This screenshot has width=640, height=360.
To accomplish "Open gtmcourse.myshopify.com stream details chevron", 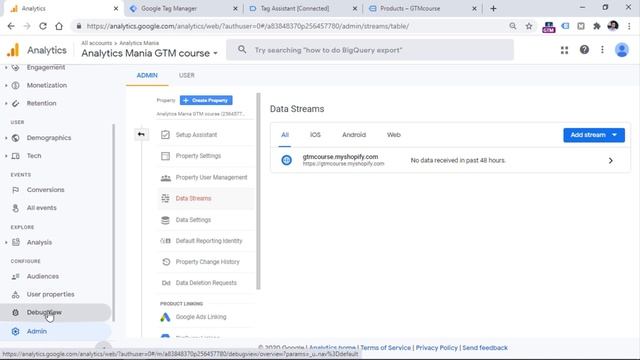I will pyautogui.click(x=611, y=161).
